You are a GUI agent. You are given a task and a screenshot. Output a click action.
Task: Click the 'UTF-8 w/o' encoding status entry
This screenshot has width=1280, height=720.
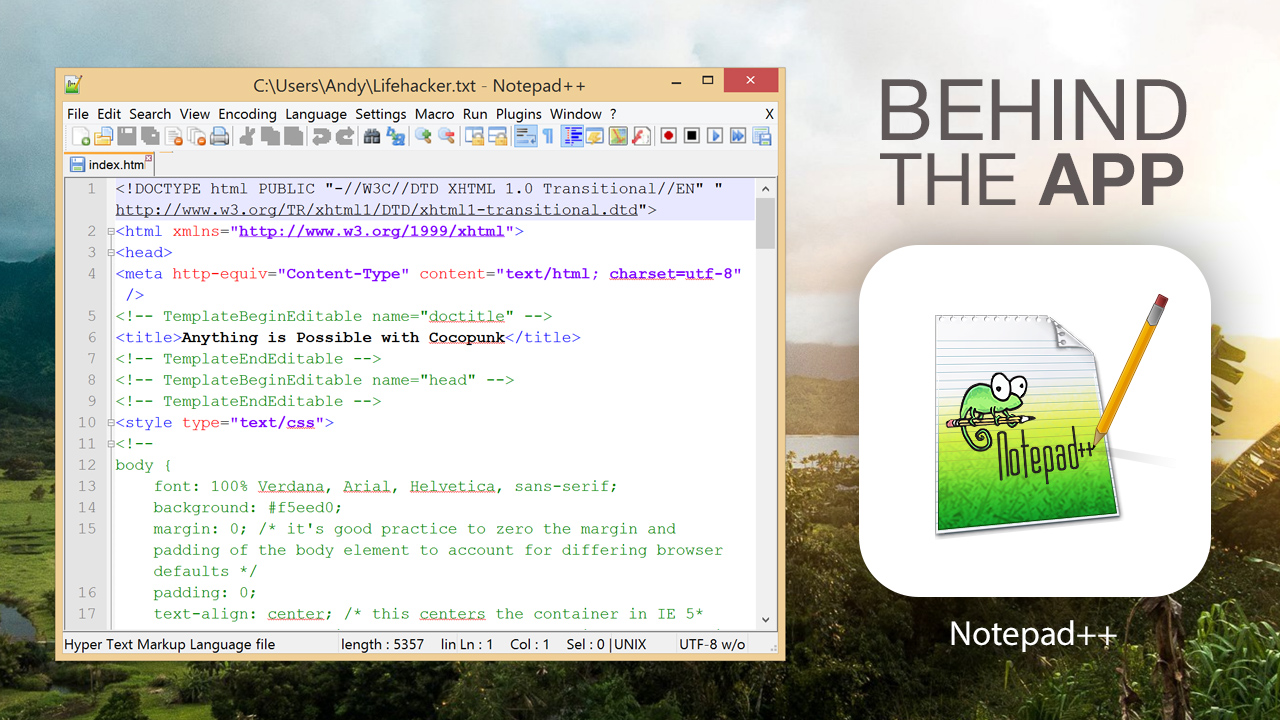(712, 645)
